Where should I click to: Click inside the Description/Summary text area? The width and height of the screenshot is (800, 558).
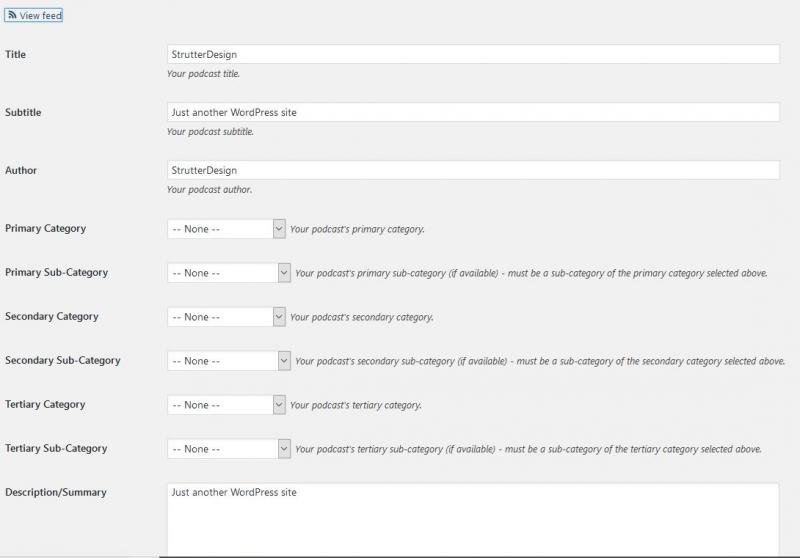(x=473, y=518)
